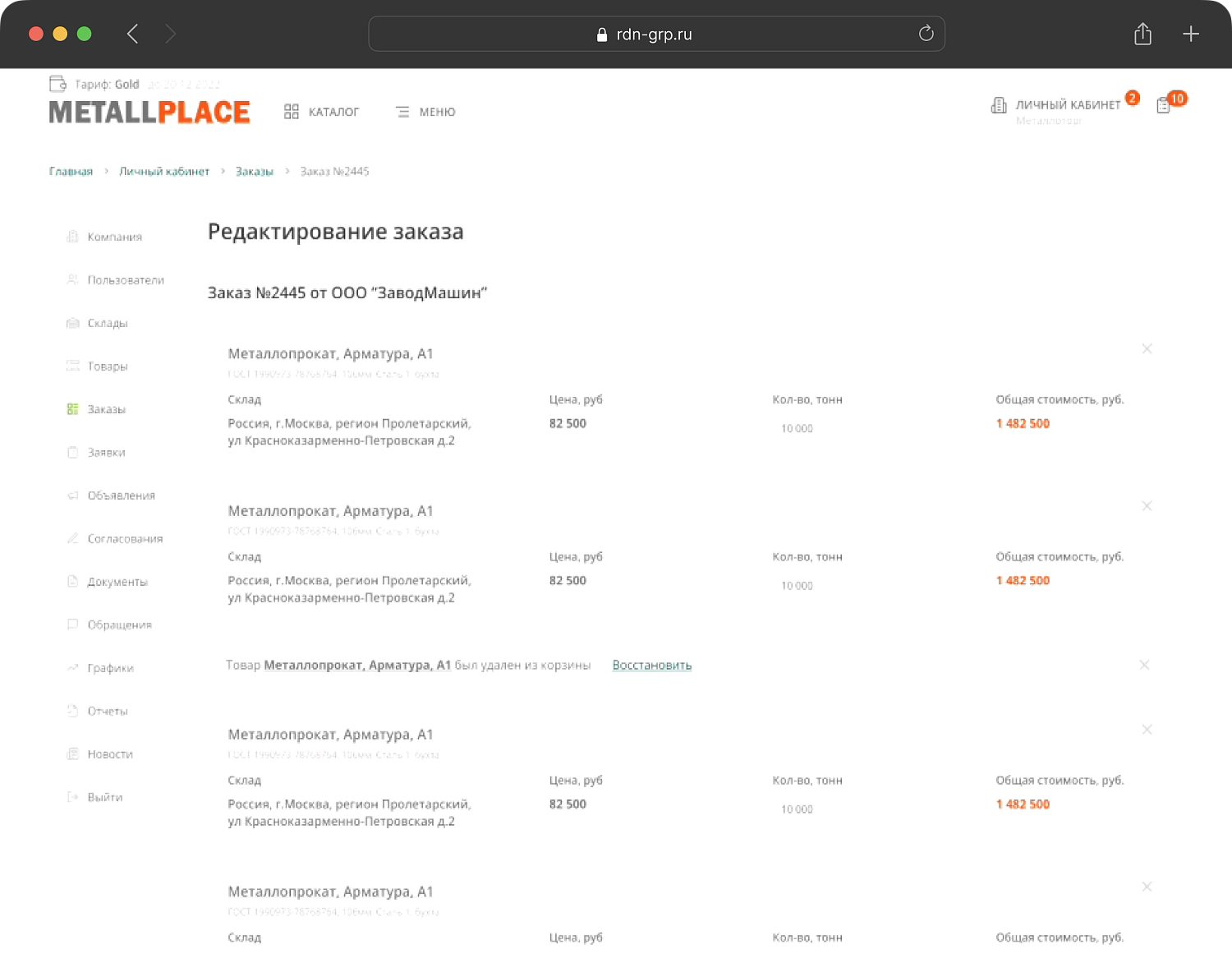Click the Графики chart icon in sidebar
The image size is (1232, 963).
[x=73, y=668]
